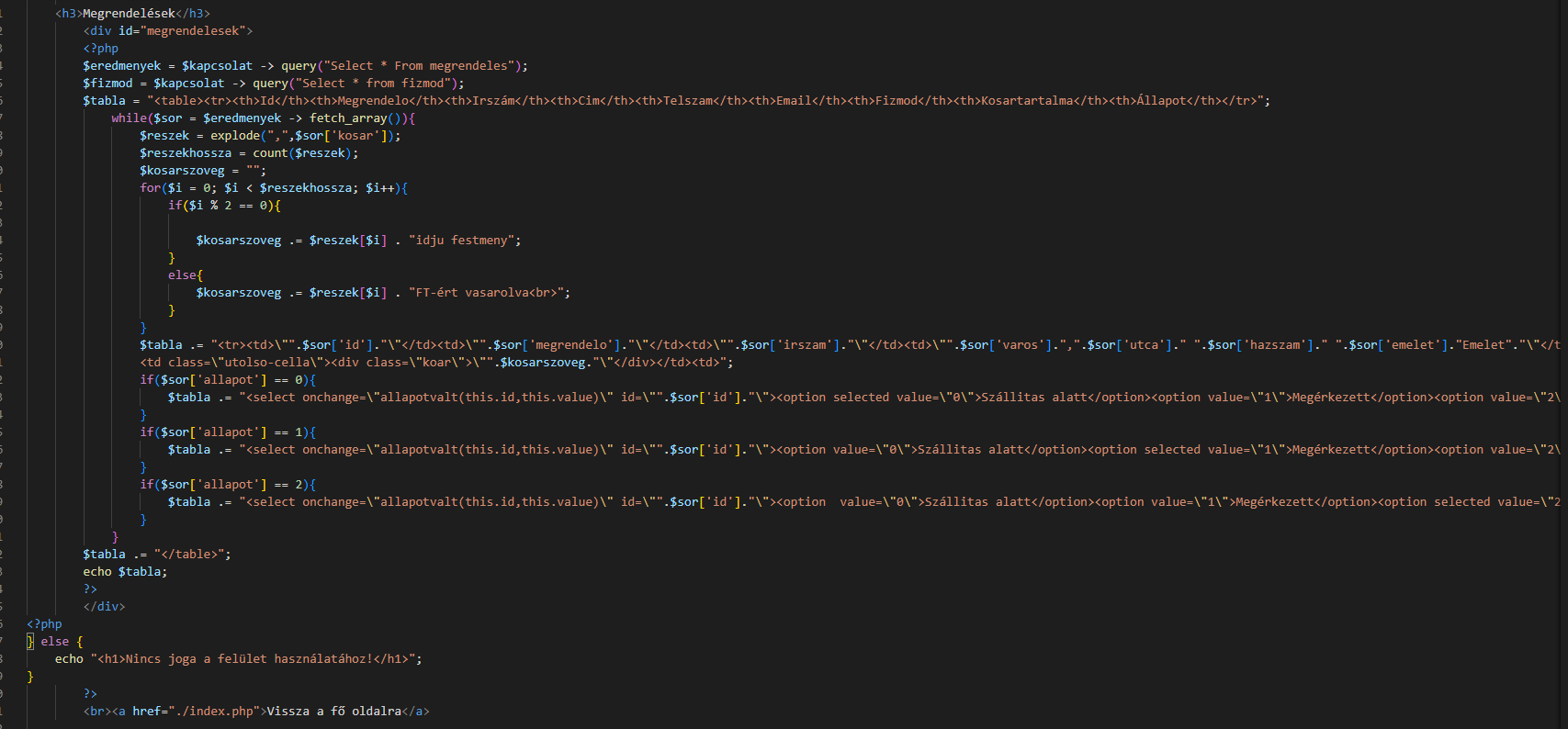Image resolution: width=1568 pixels, height=729 pixels.
Task: Click the "$fizmod" variable at the start of its line
Action: point(108,84)
